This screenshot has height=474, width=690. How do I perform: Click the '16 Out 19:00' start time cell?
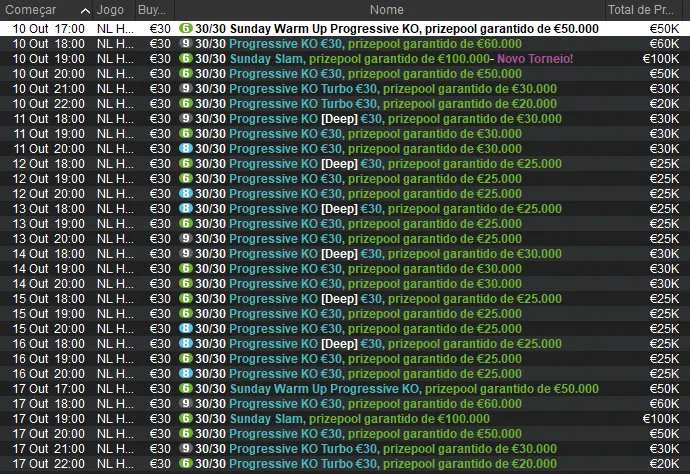coord(48,358)
